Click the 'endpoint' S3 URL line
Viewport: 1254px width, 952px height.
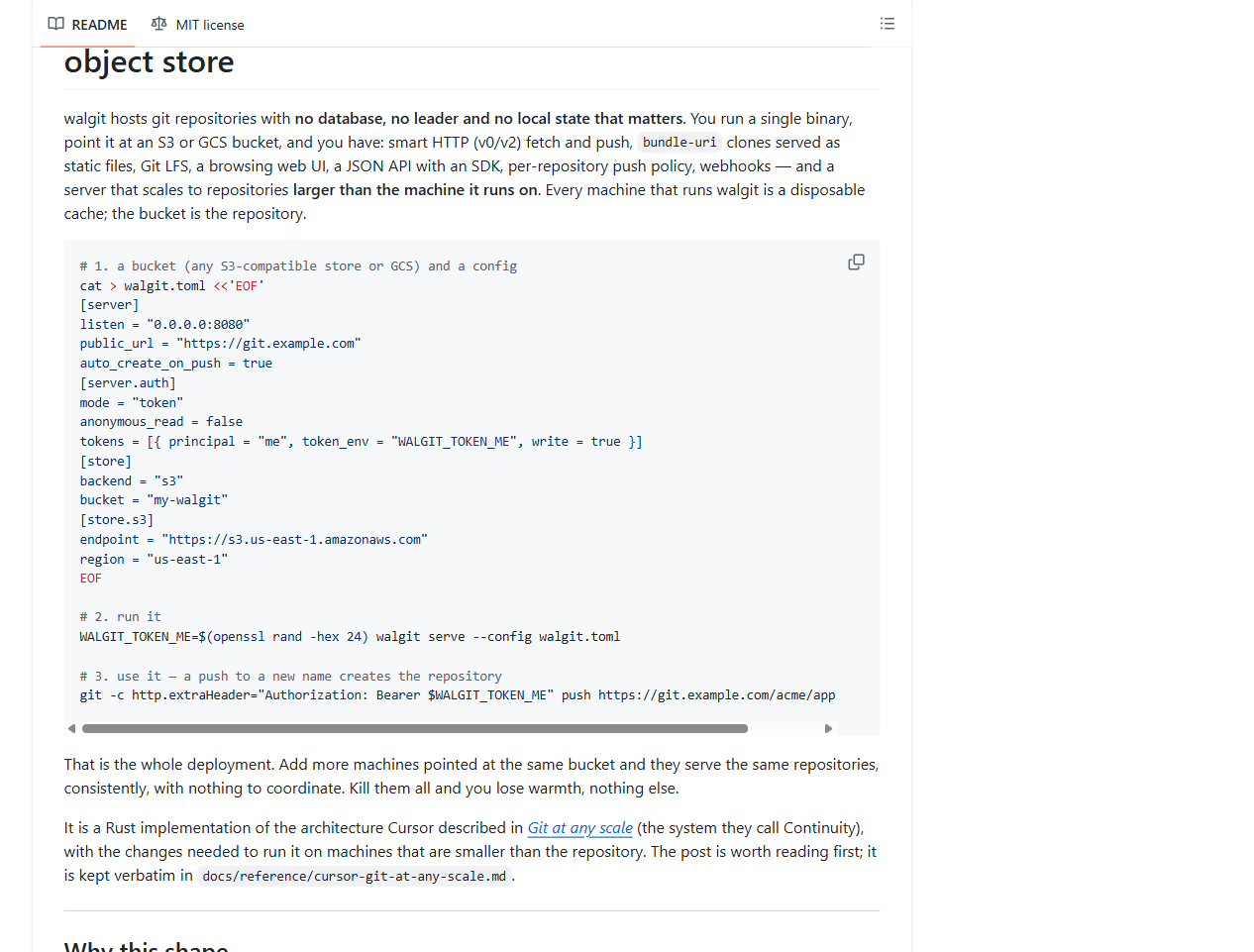pos(254,540)
